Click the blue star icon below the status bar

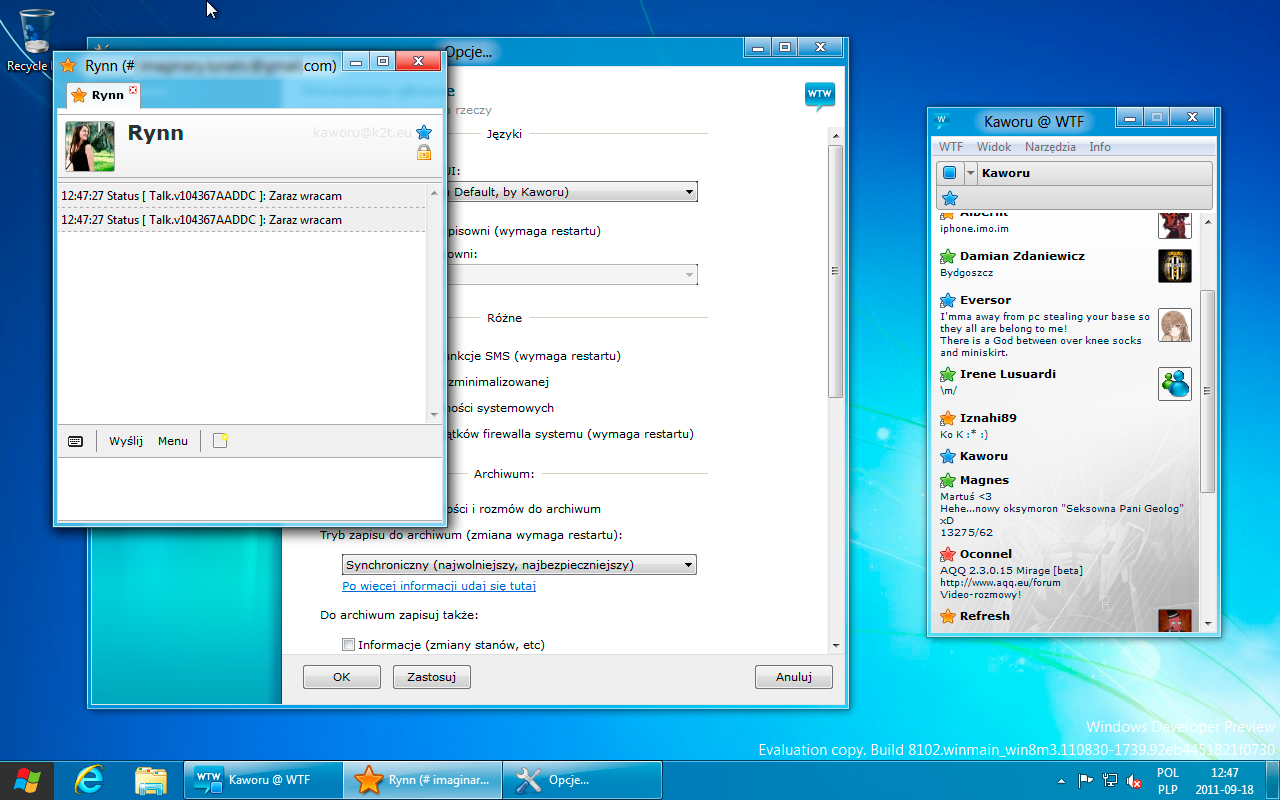click(950, 198)
